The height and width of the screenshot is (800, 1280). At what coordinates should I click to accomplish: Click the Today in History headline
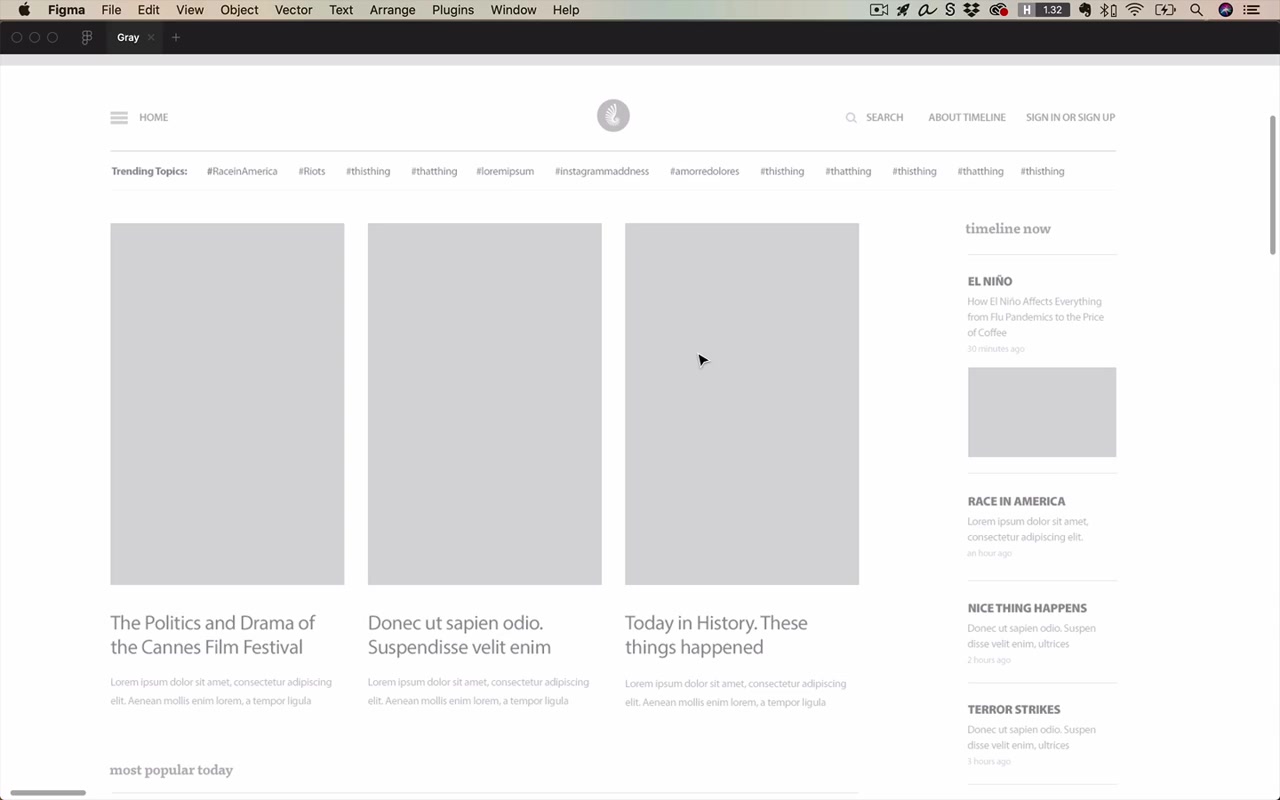tap(716, 635)
